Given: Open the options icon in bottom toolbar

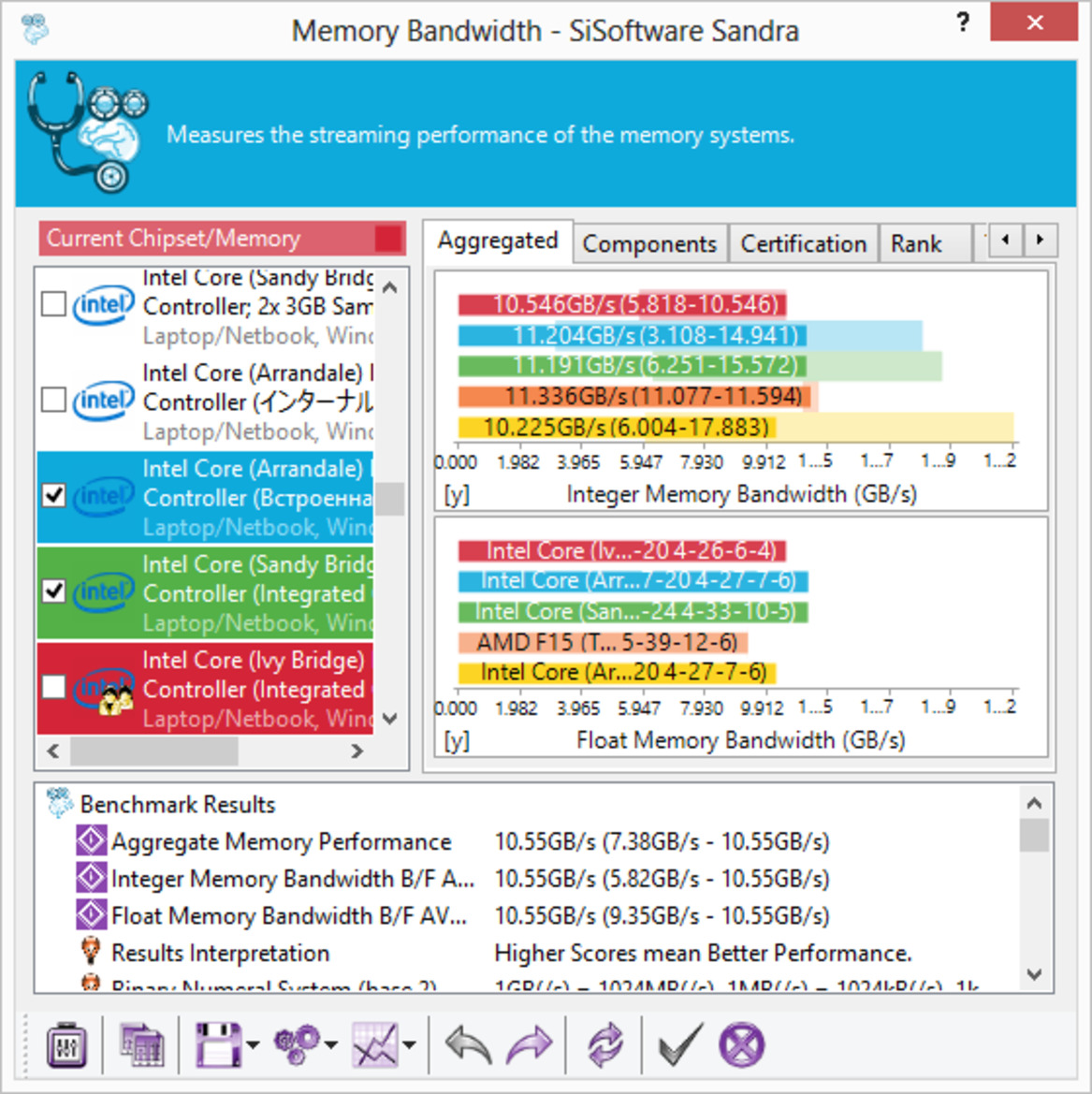Looking at the screenshot, I should 66,1044.
